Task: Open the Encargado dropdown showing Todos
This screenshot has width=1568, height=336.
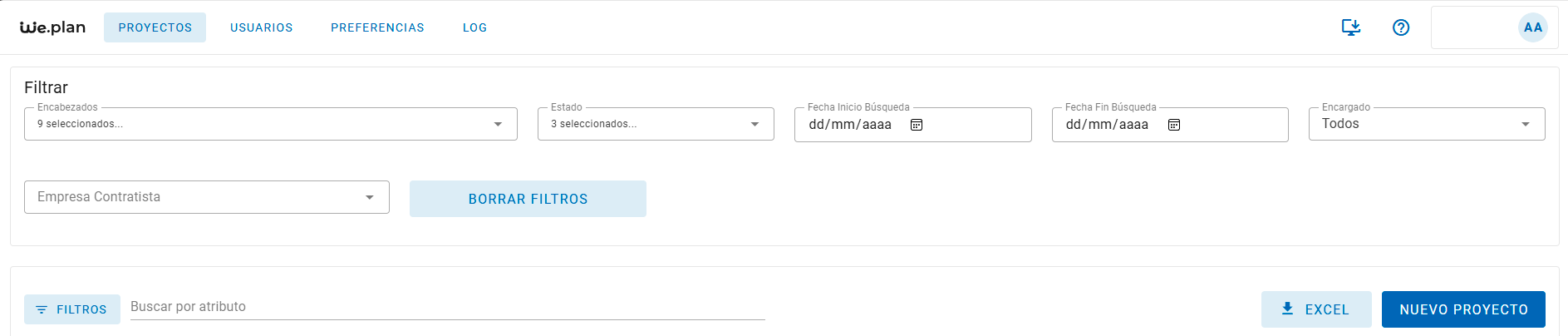Action: point(1427,124)
